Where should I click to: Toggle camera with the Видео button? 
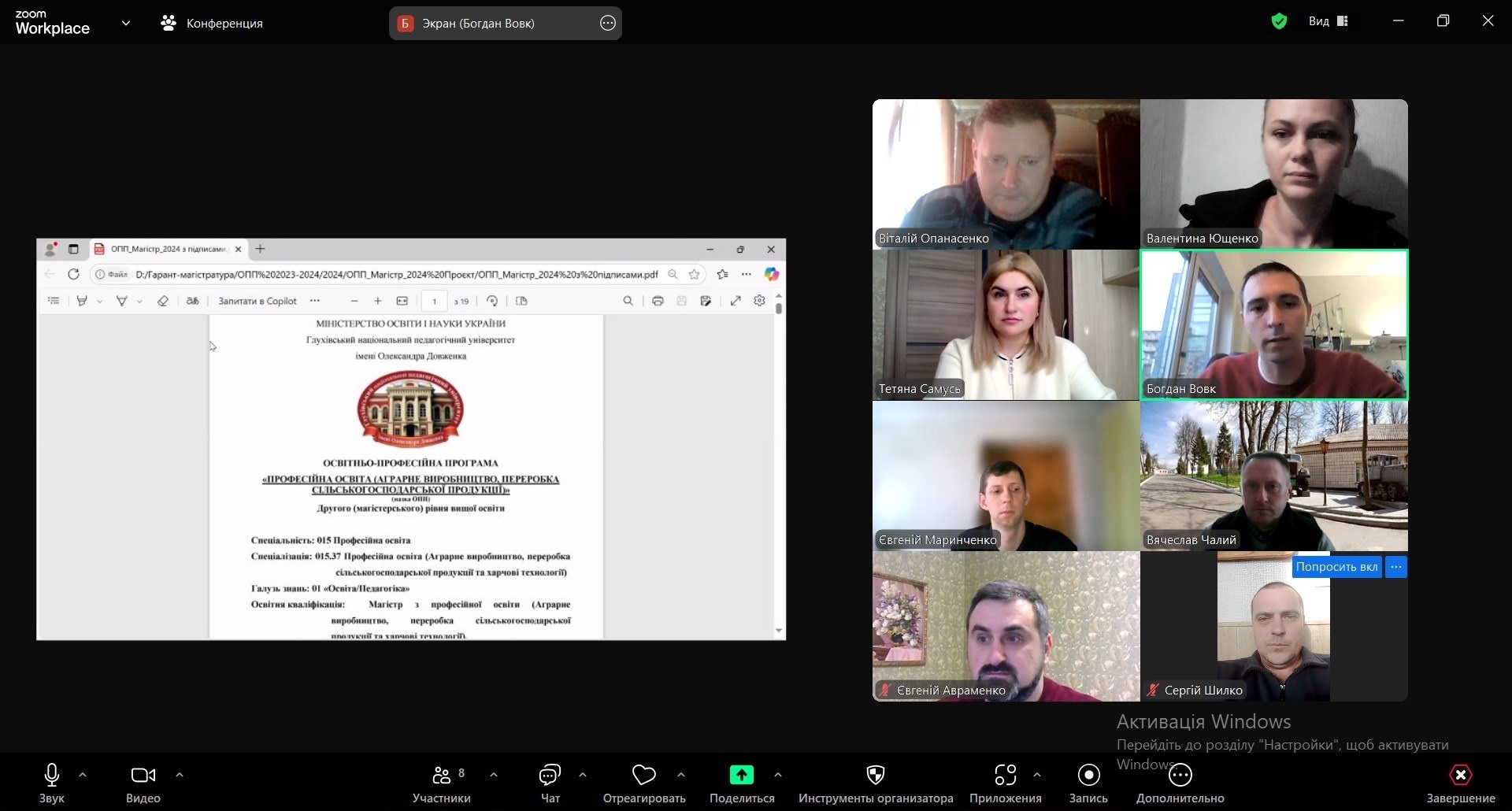coord(143,776)
